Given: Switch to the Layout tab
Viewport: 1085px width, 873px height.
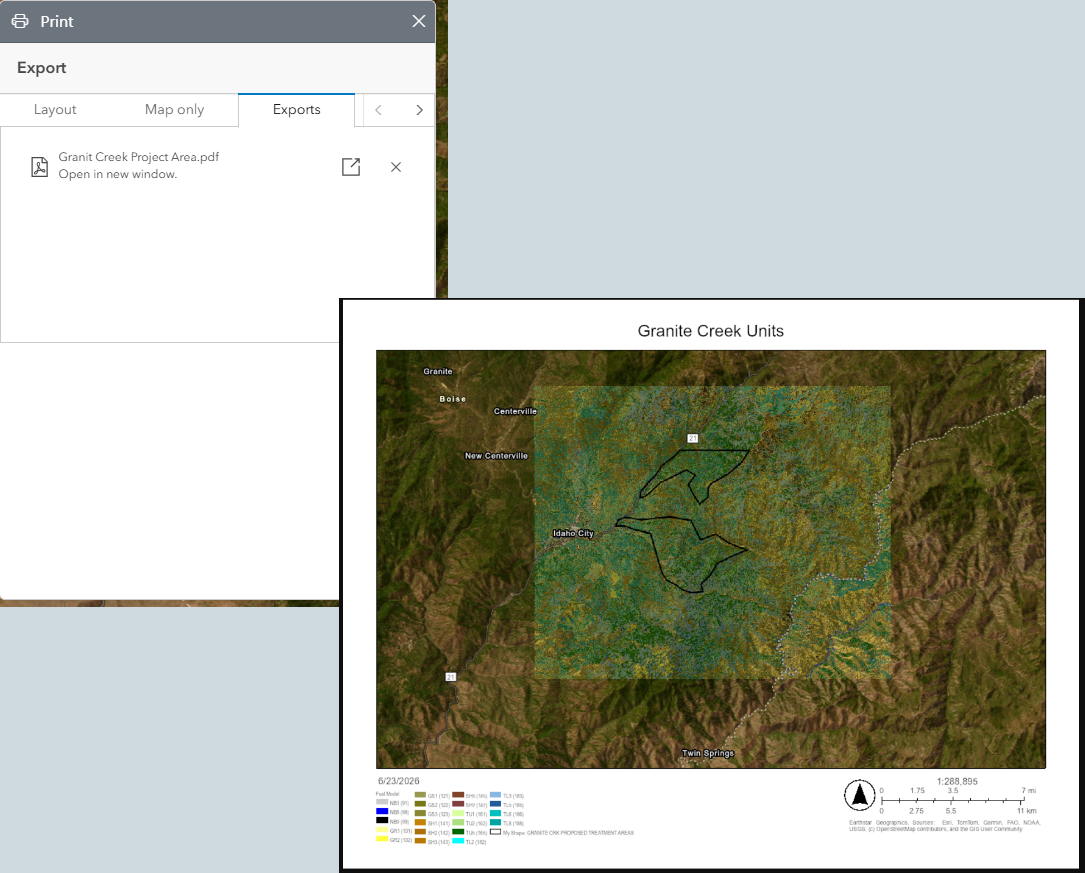Looking at the screenshot, I should click(55, 109).
